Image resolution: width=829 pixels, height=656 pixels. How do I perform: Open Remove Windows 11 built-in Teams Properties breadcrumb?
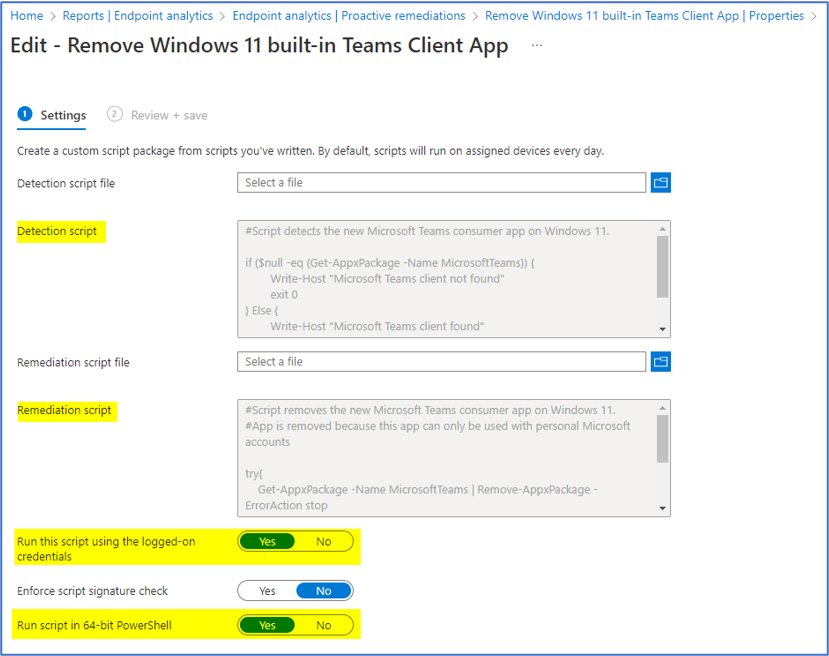[x=644, y=16]
